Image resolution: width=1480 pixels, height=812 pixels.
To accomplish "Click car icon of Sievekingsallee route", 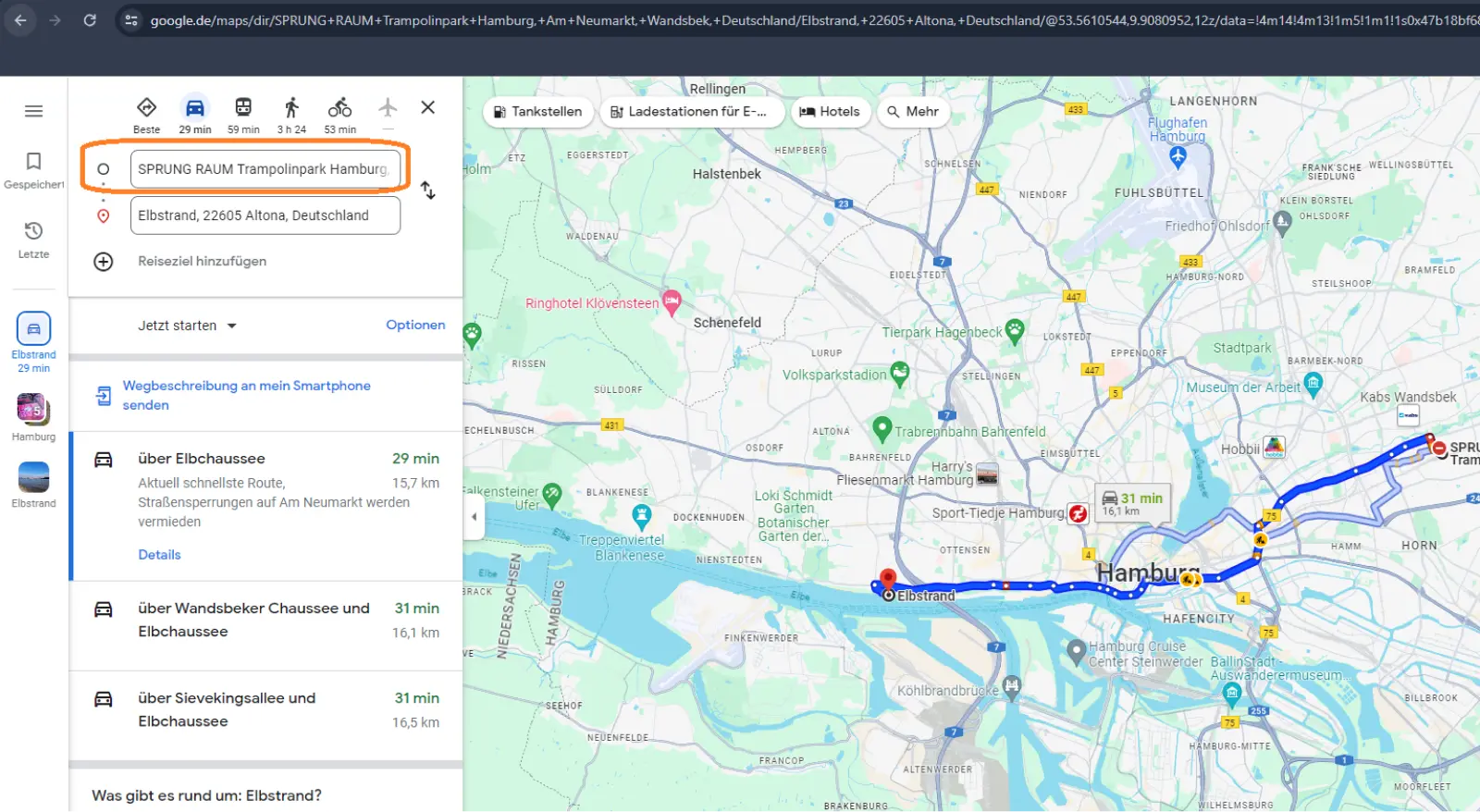I will tap(104, 699).
